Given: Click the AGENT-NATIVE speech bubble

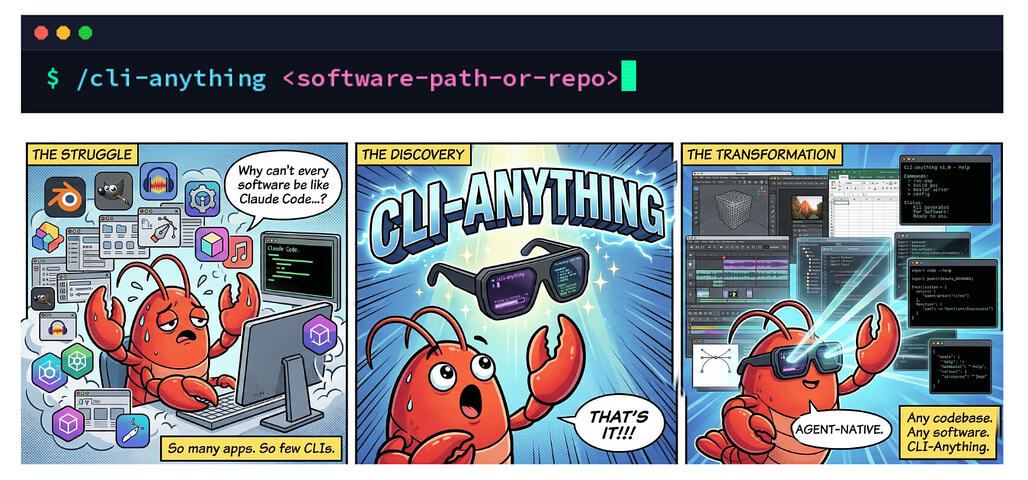Looking at the screenshot, I should click(x=841, y=431).
